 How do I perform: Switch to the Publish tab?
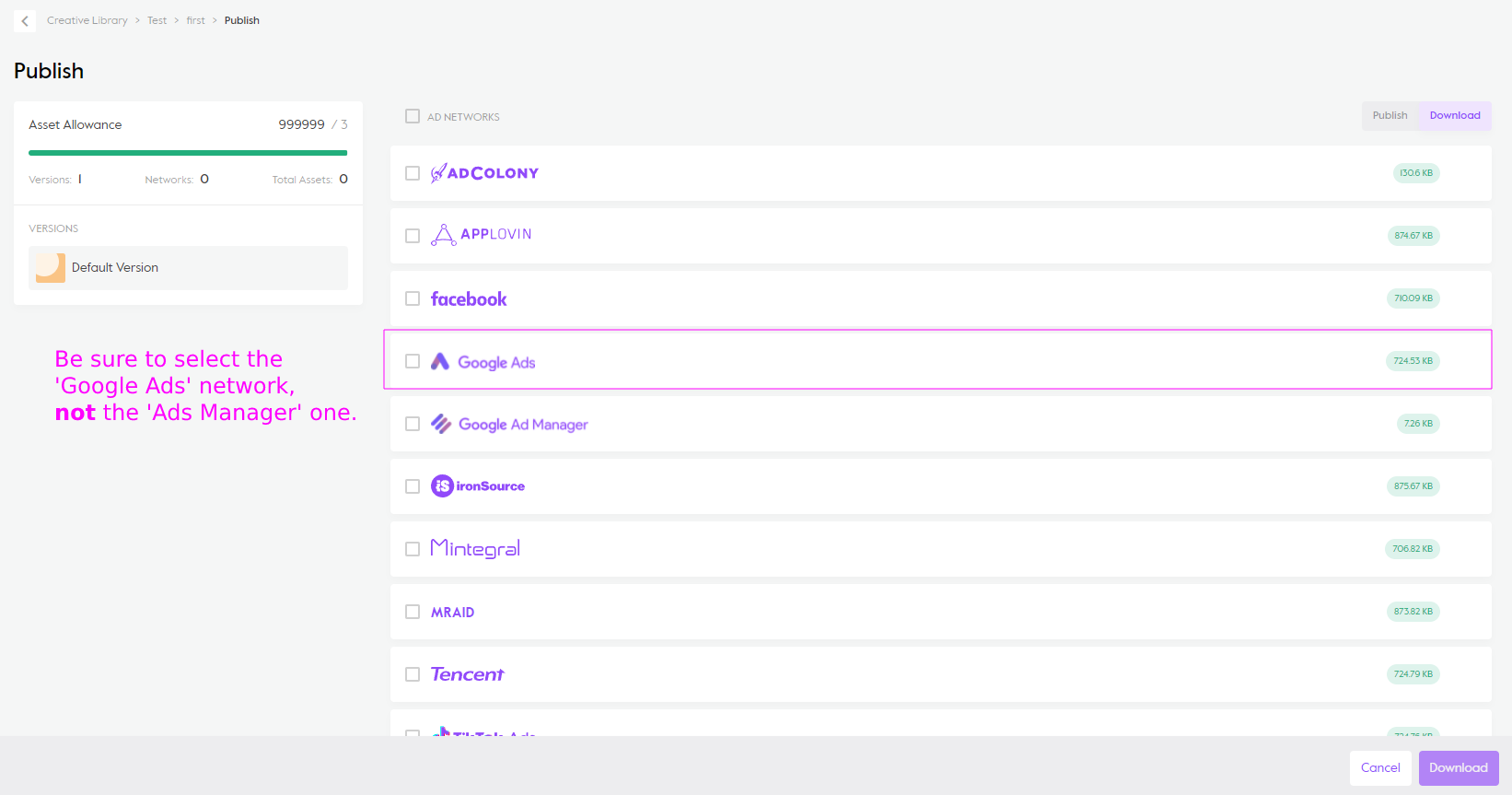tap(1390, 115)
